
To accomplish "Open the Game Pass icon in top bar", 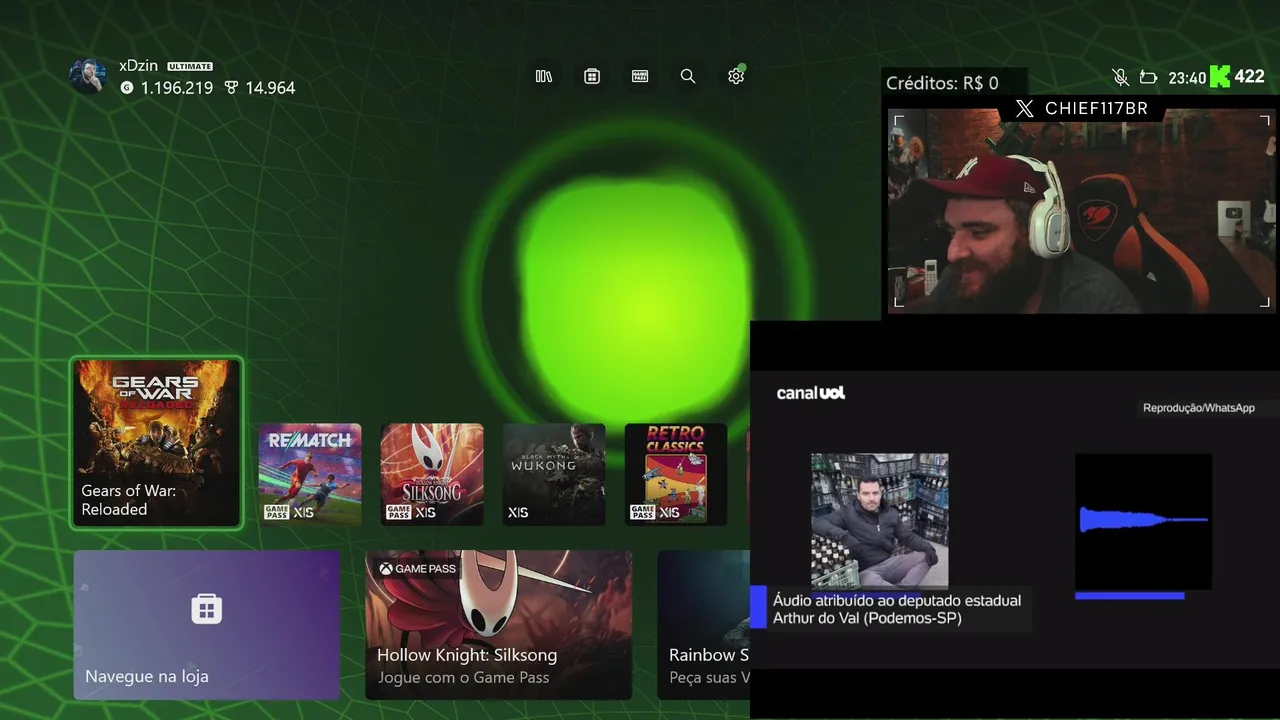I will point(640,76).
